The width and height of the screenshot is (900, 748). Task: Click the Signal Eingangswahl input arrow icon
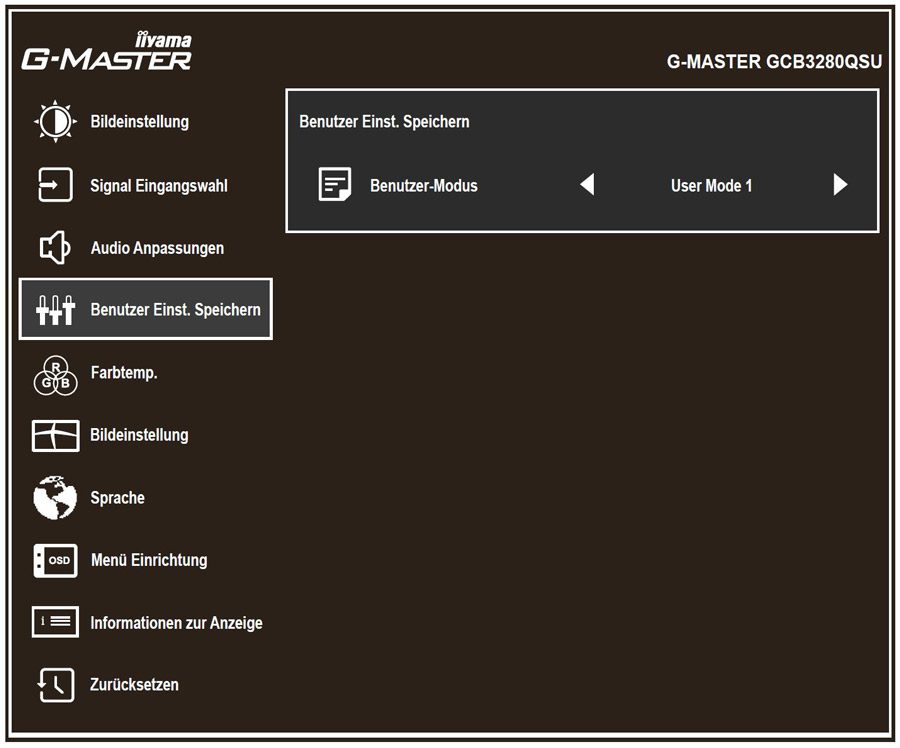coord(55,185)
